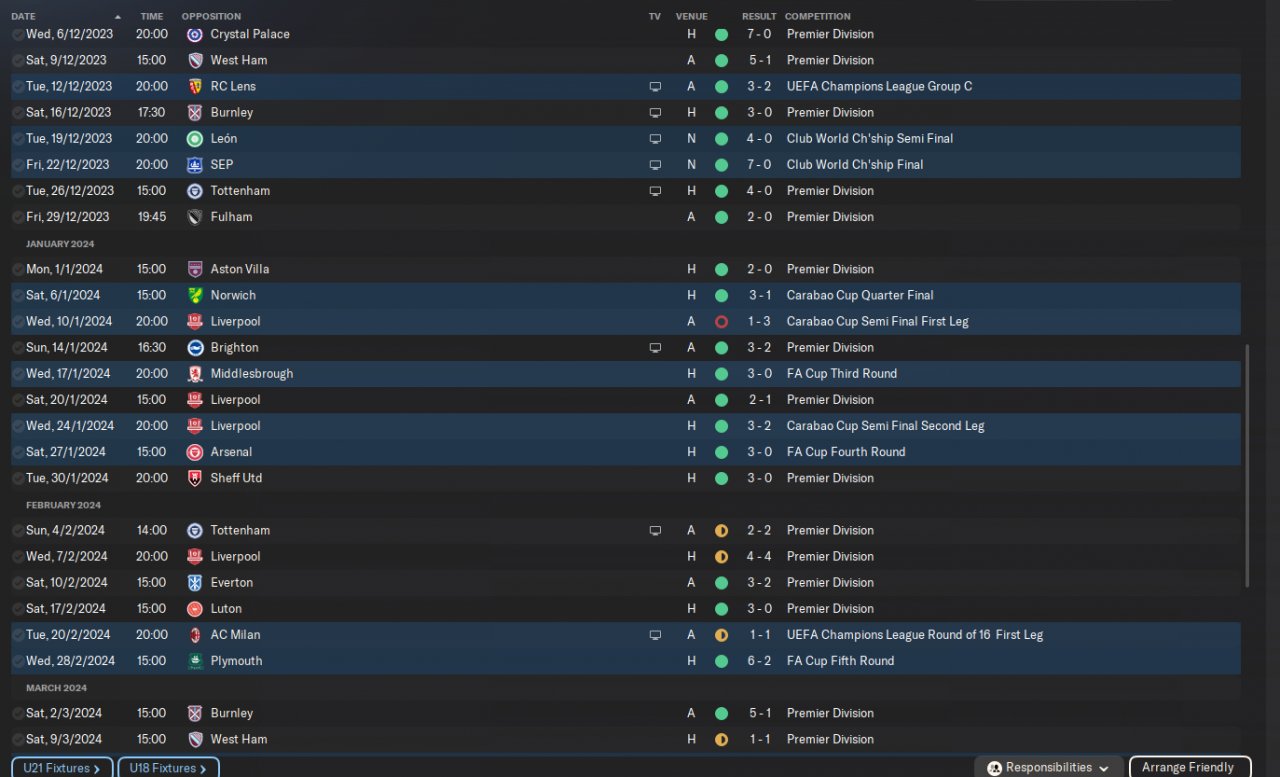Image resolution: width=1280 pixels, height=777 pixels.
Task: Sort by Competition column header
Action: coord(817,17)
